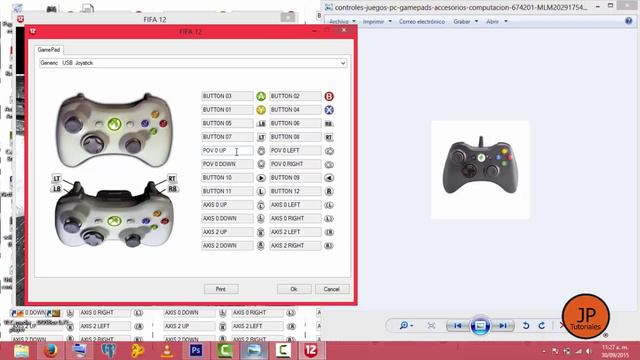Screen dimensions: 640x360
Task: Open the green Camtasia taskbar icon
Action: pos(225,351)
